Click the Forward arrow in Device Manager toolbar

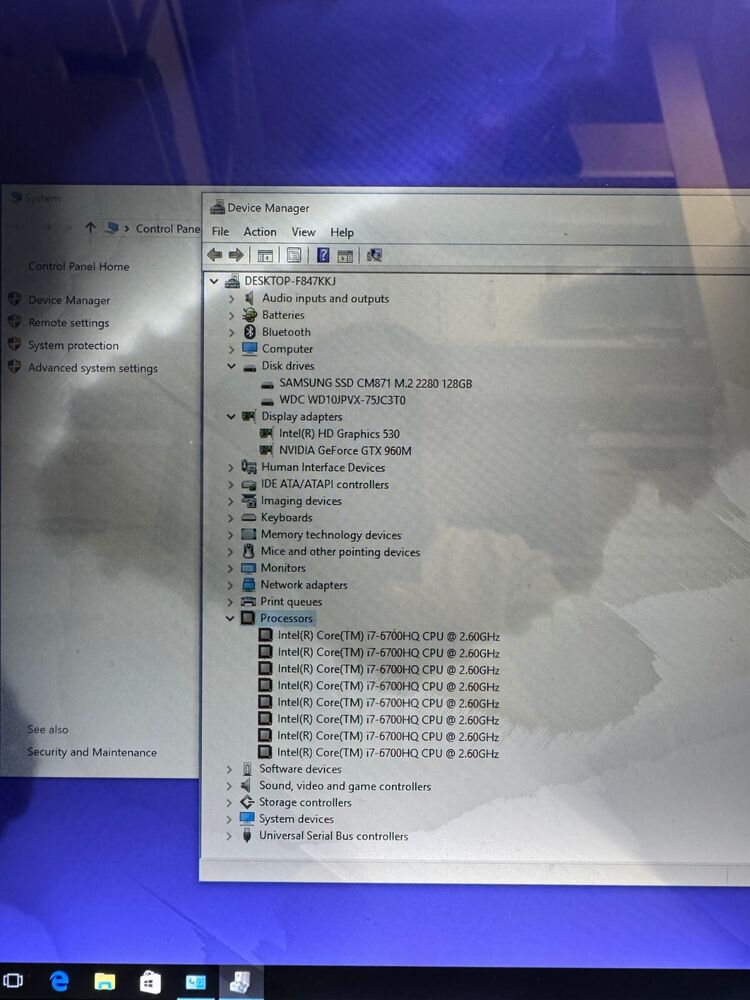point(236,255)
